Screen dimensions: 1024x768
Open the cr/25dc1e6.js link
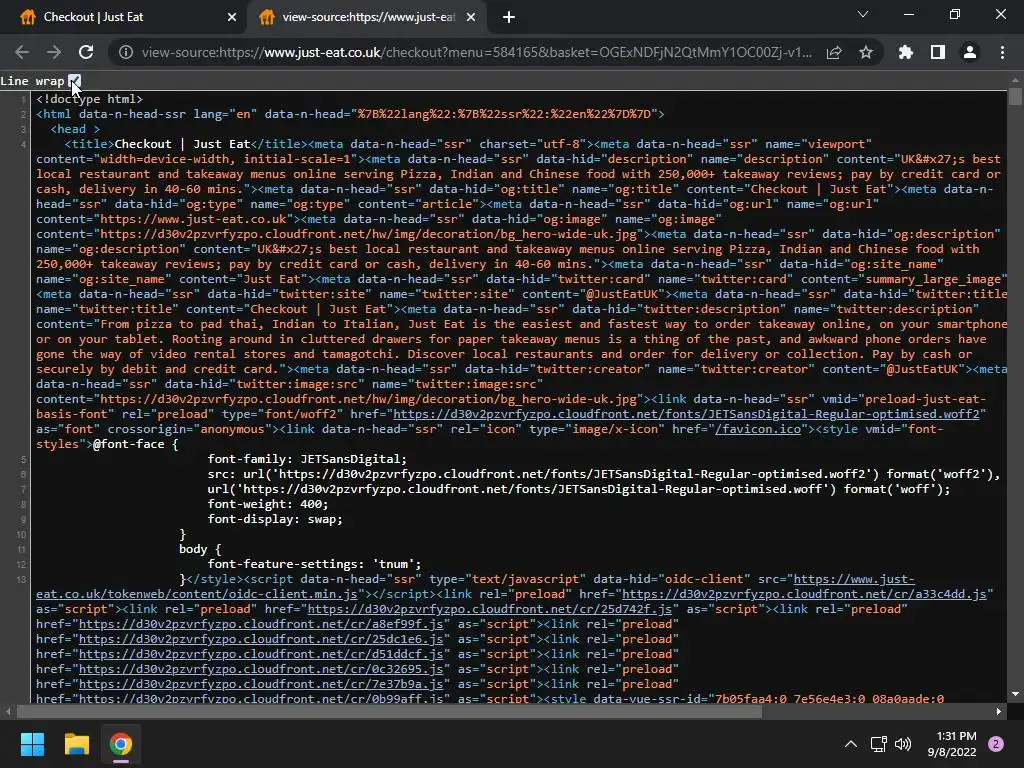click(x=261, y=639)
